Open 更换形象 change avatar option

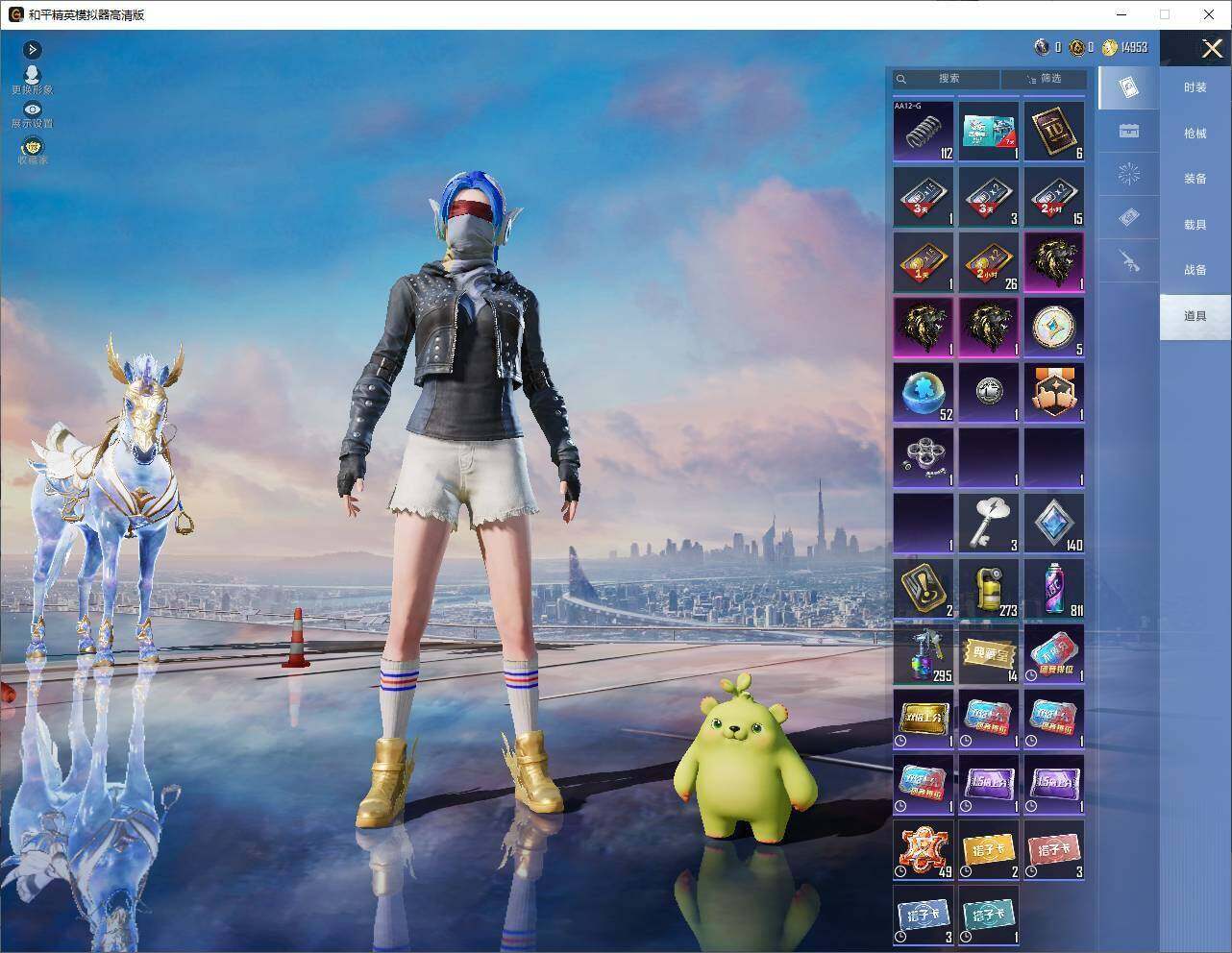pos(33,80)
